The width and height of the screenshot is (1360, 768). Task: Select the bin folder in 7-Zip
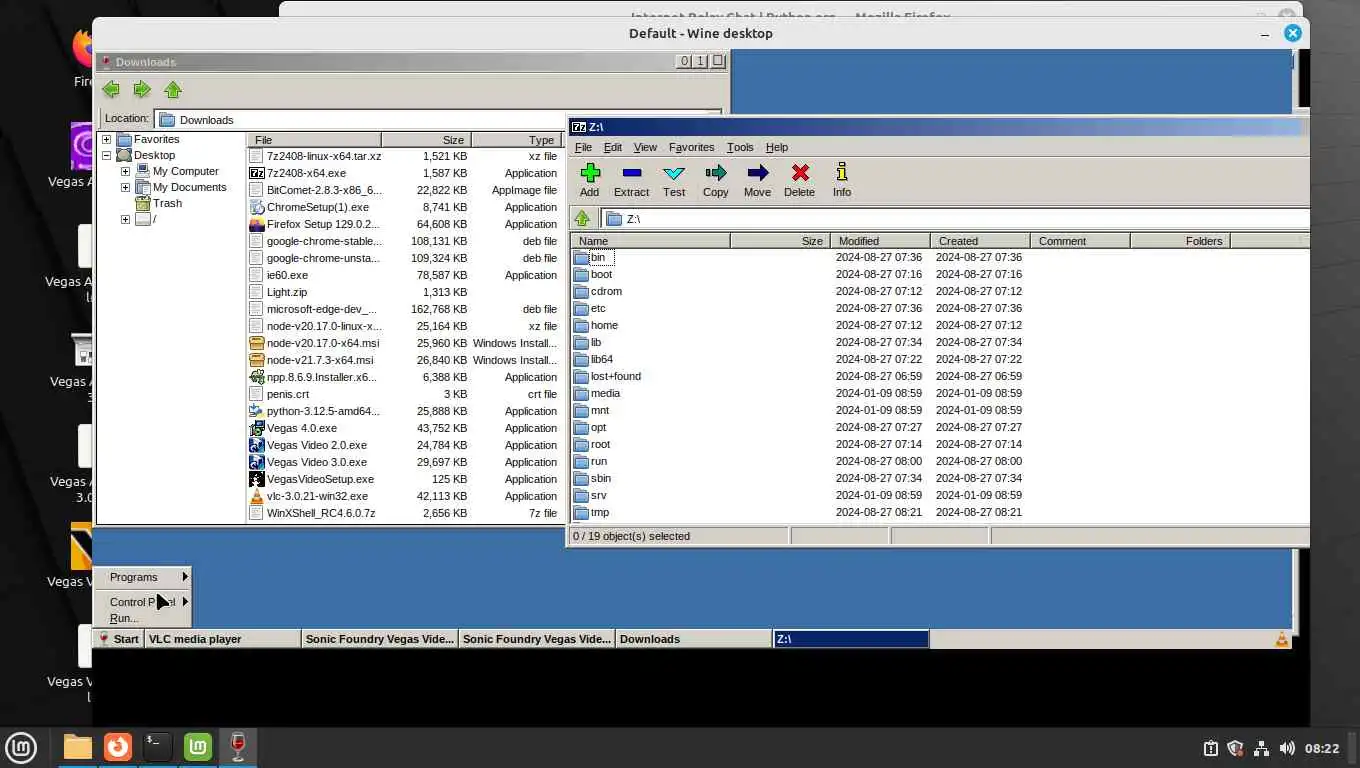pyautogui.click(x=598, y=257)
